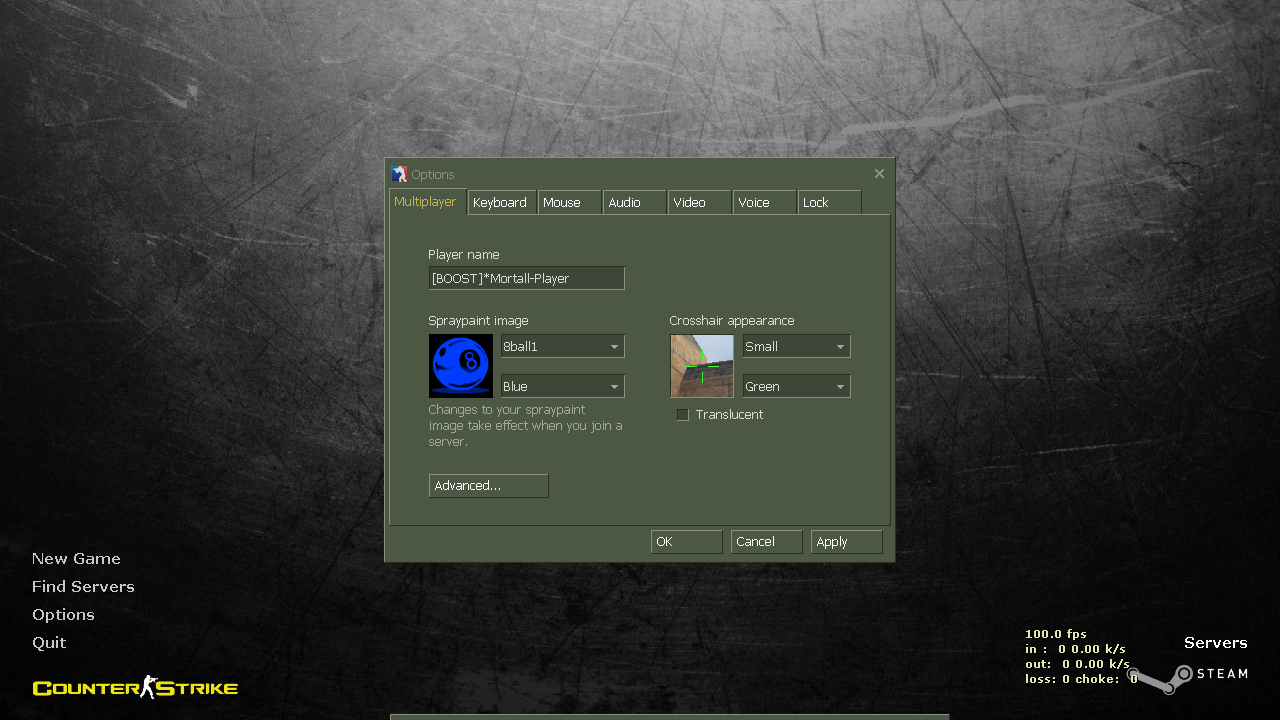Click the Apply button
Viewport: 1280px width, 720px height.
point(846,542)
